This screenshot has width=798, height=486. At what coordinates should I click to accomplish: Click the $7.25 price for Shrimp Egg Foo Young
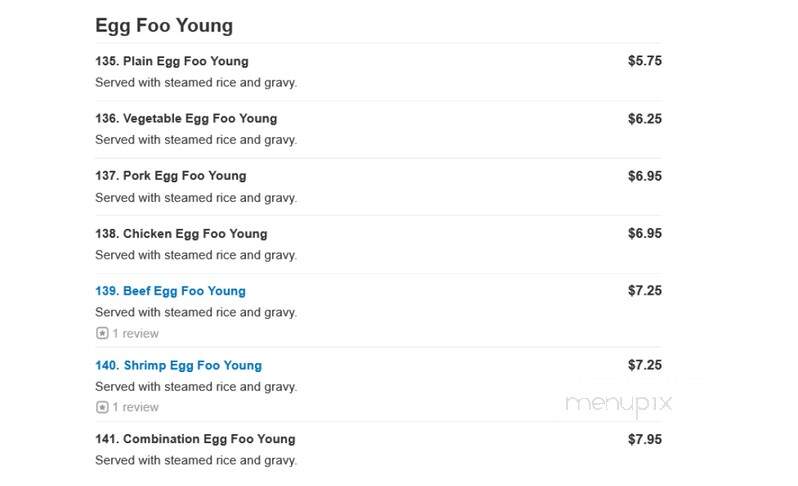coord(645,365)
